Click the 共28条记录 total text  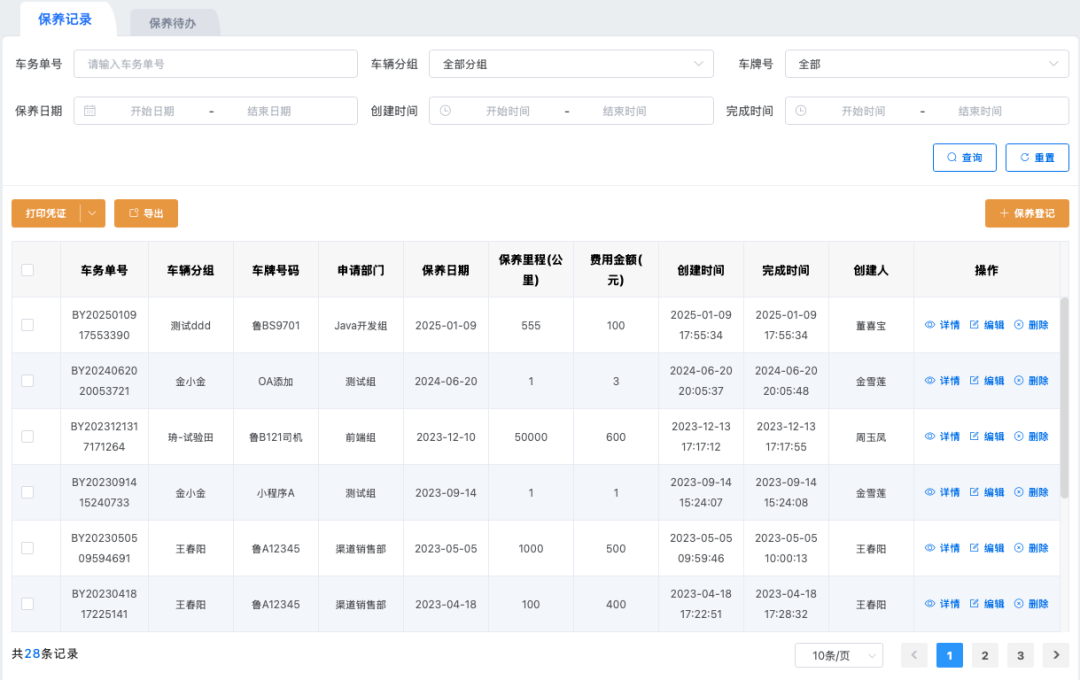(45, 654)
